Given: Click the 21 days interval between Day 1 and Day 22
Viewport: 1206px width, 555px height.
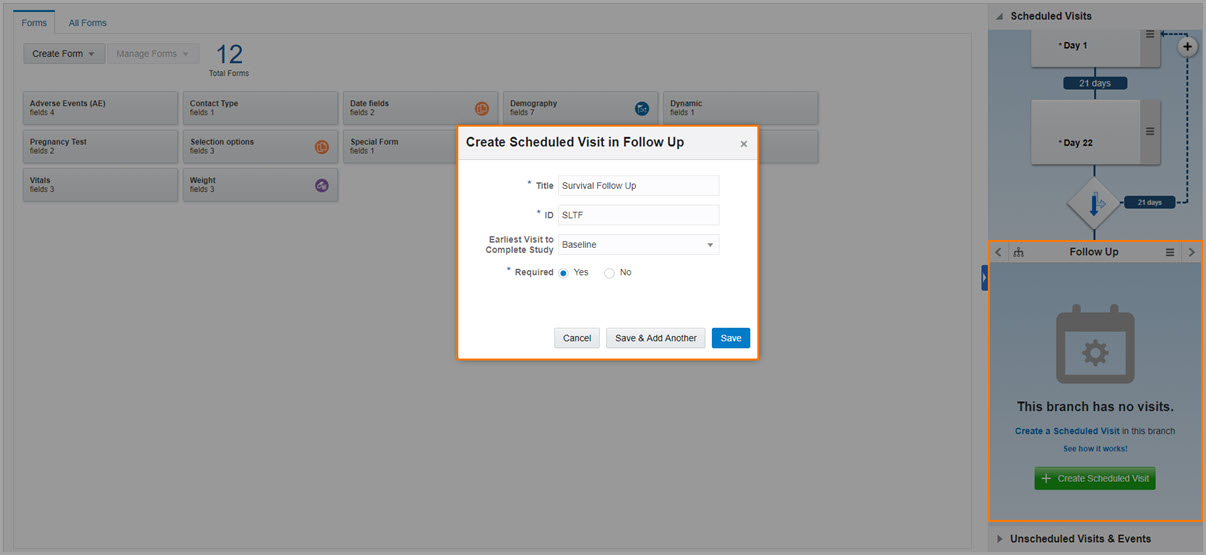Looking at the screenshot, I should 1095,83.
